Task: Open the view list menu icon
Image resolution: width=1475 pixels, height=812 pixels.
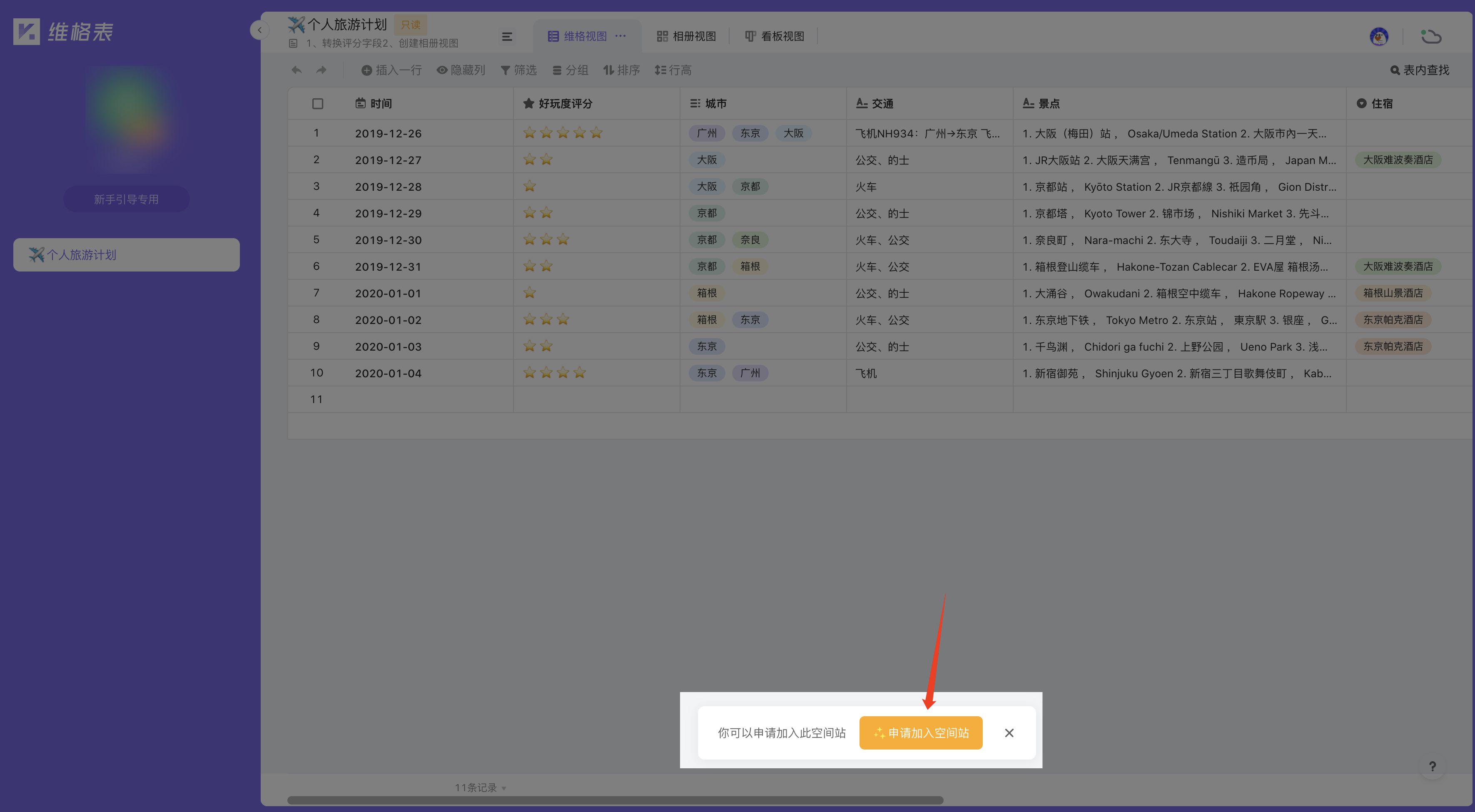Action: [x=507, y=37]
